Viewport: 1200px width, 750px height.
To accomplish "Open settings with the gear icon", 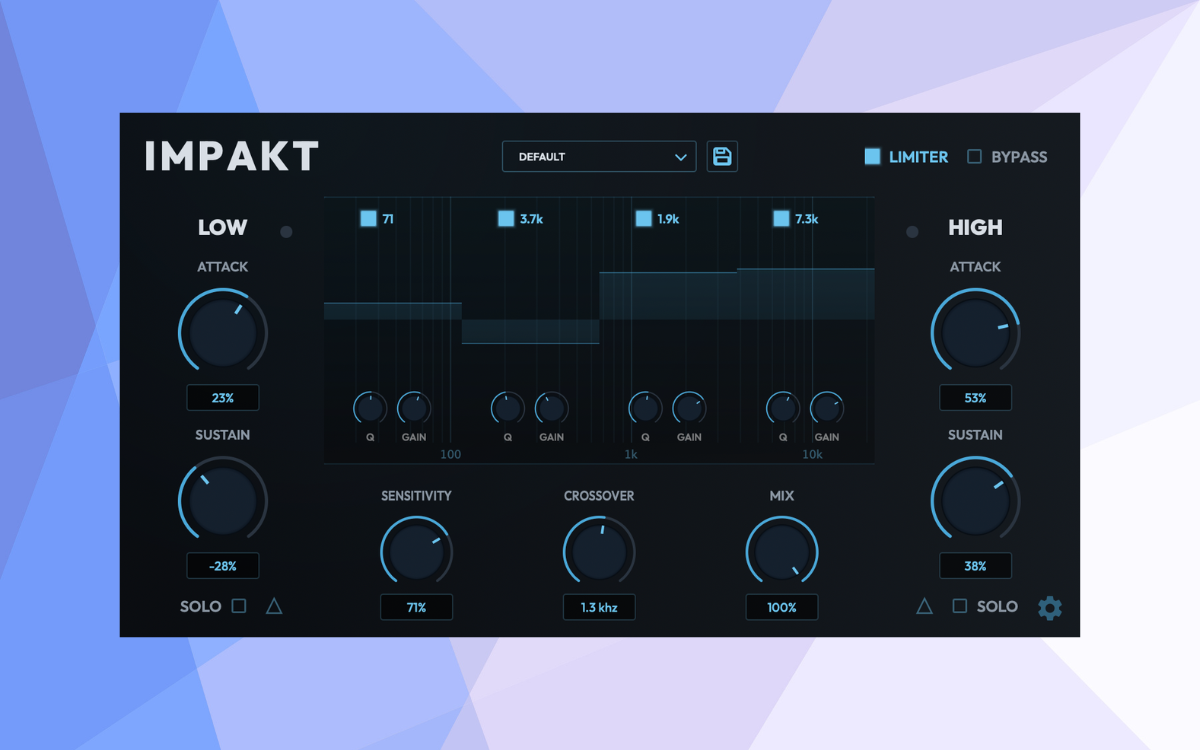I will tap(1049, 608).
